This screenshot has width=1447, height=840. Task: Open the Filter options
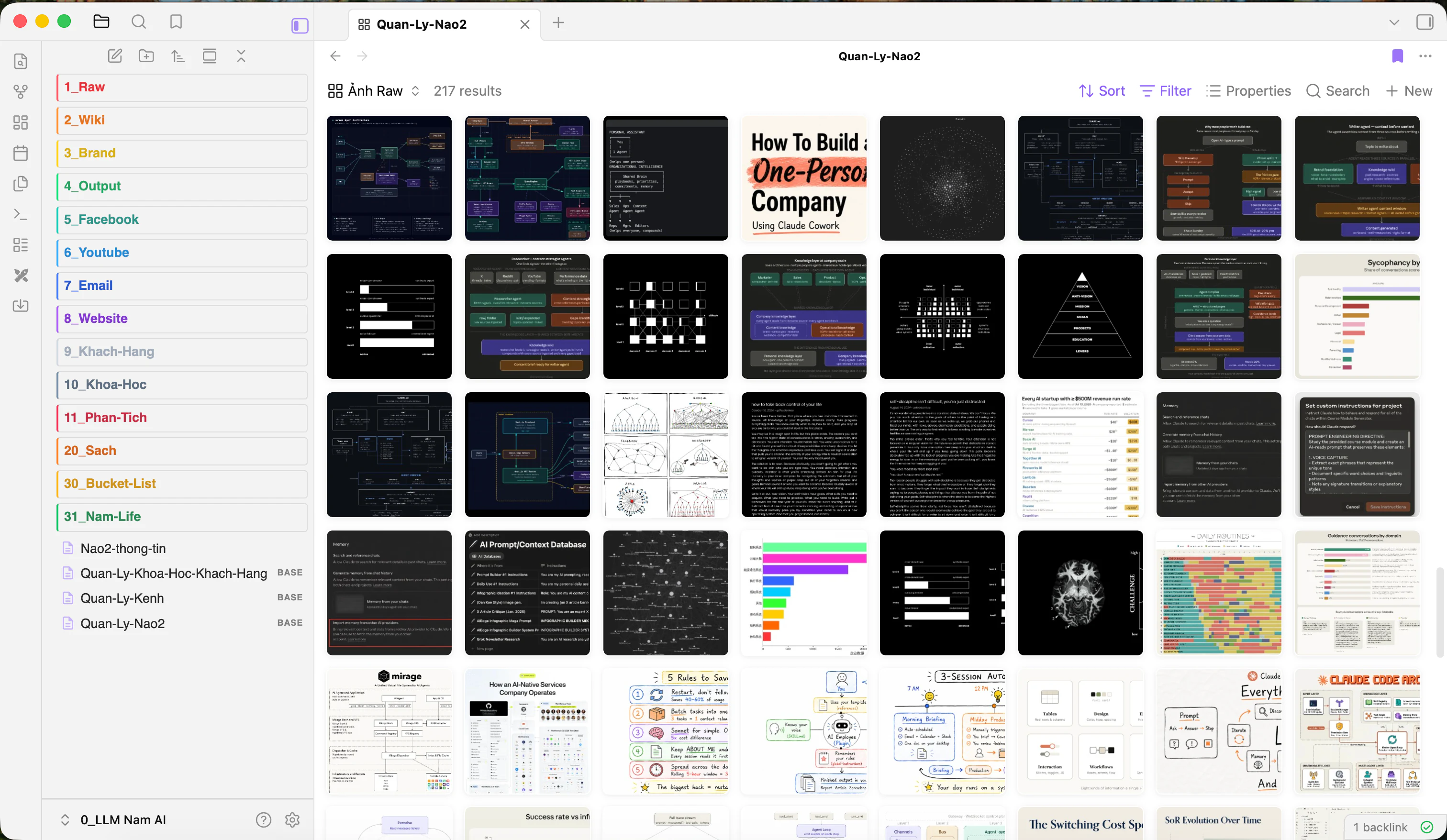click(1166, 91)
